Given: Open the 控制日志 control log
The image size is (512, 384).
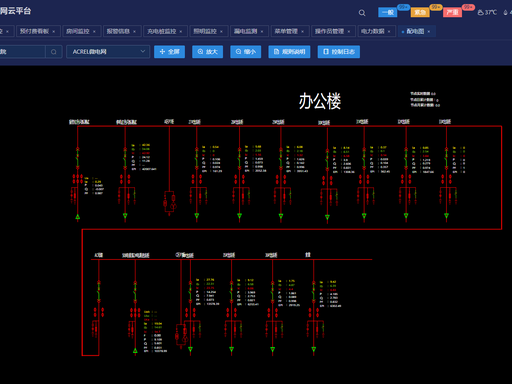Looking at the screenshot, I should coord(339,52).
